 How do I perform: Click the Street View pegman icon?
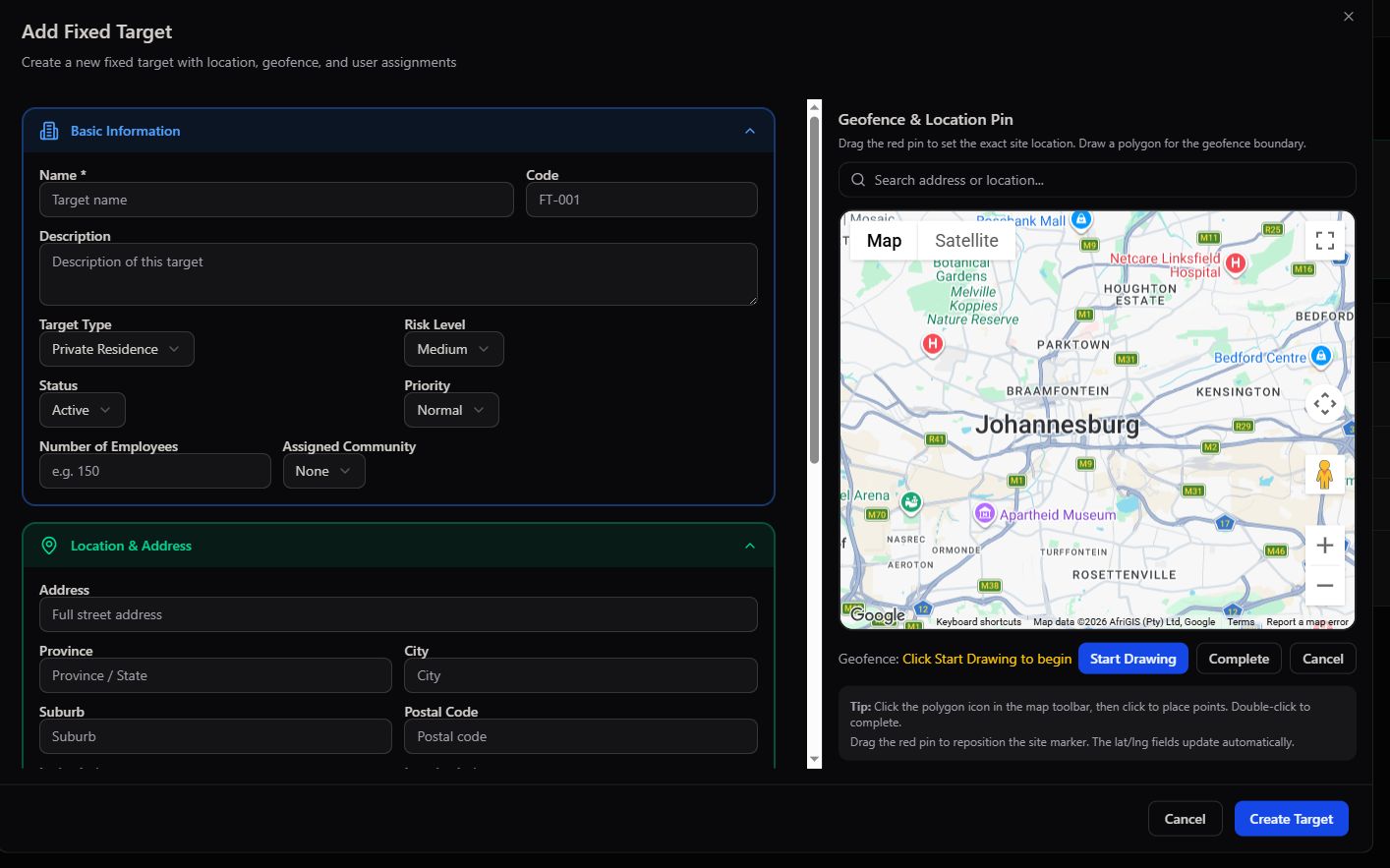1324,474
